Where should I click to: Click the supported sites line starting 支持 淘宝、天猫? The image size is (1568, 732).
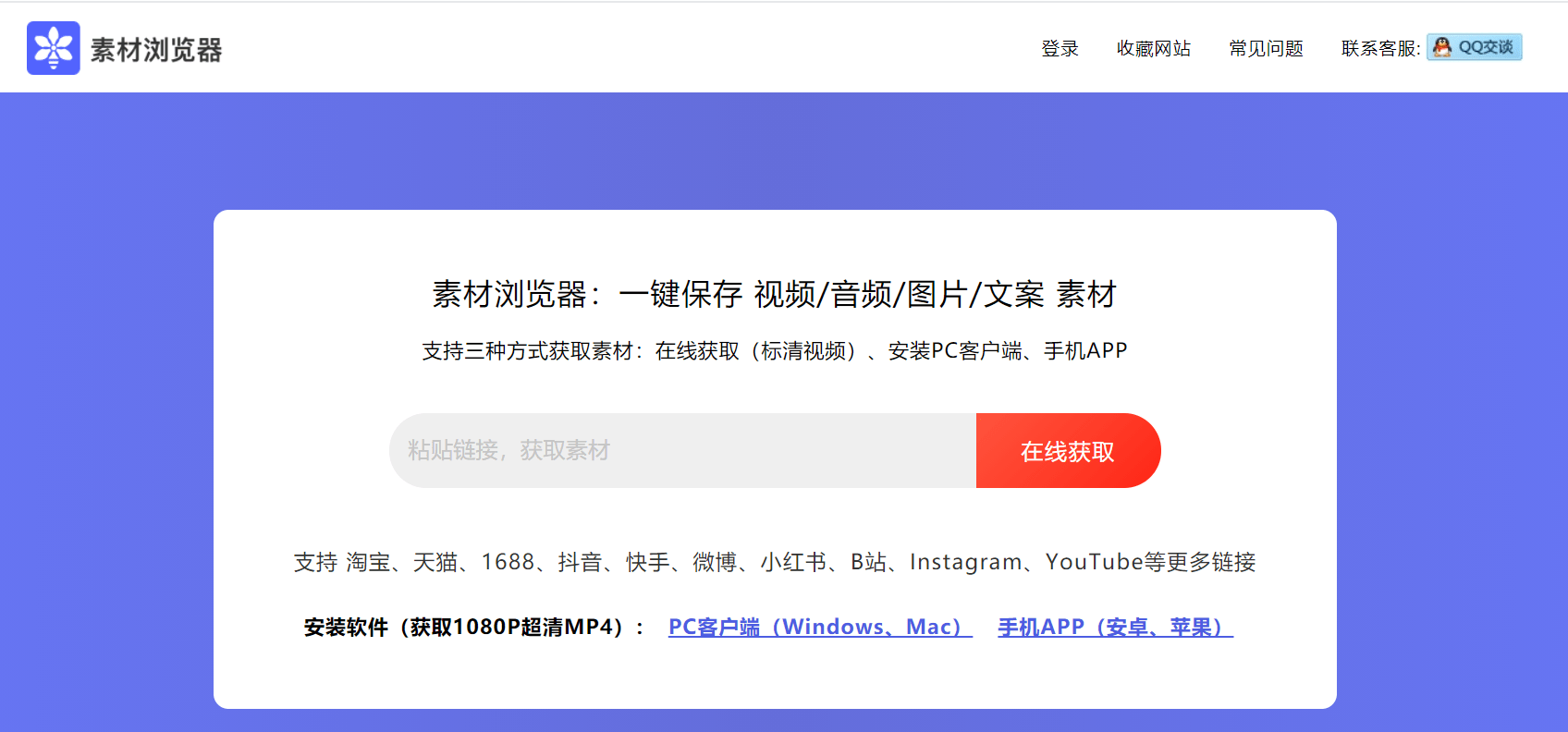(775, 562)
